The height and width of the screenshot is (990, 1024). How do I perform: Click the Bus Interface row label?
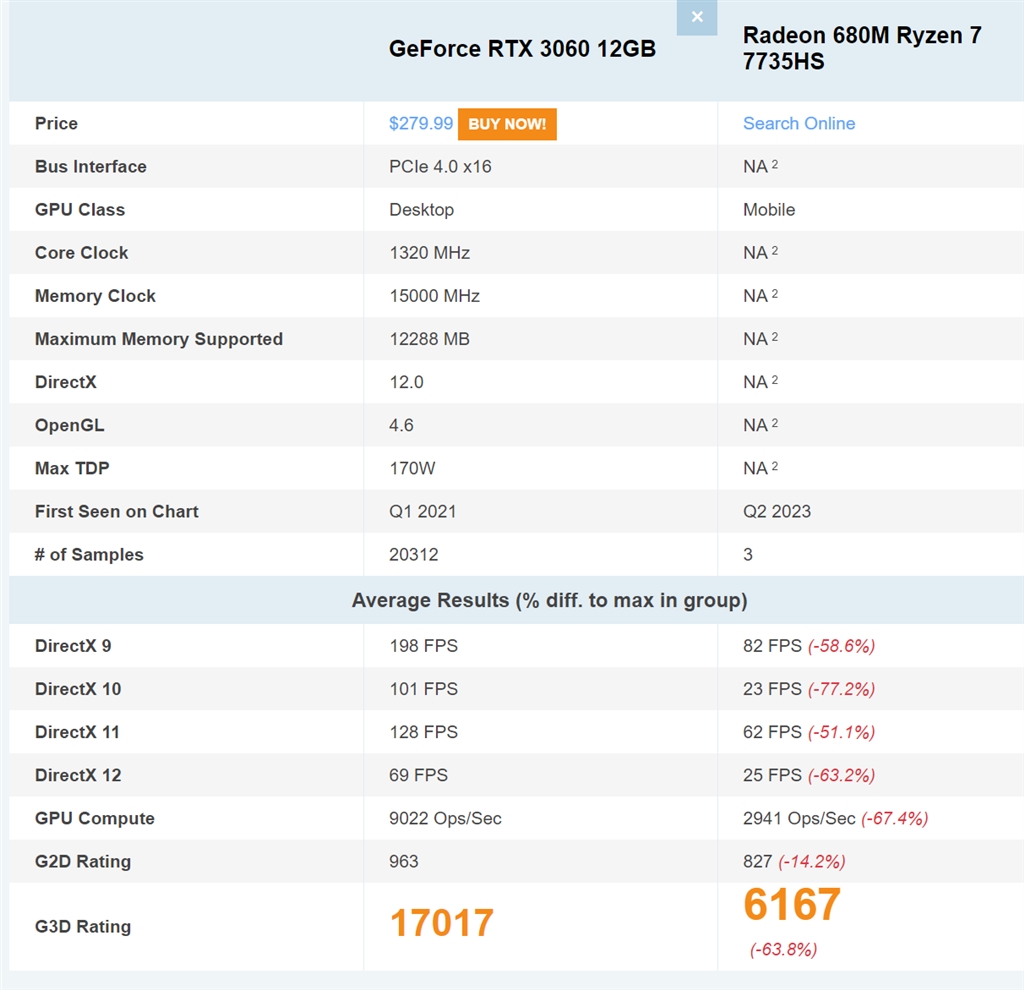click(x=91, y=167)
